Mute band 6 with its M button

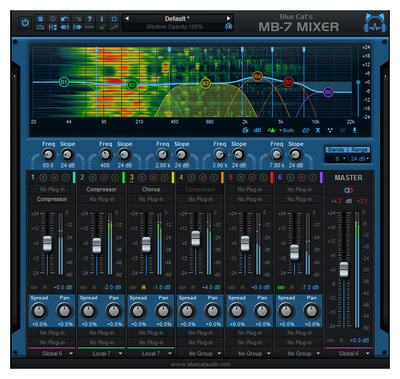(x=301, y=178)
